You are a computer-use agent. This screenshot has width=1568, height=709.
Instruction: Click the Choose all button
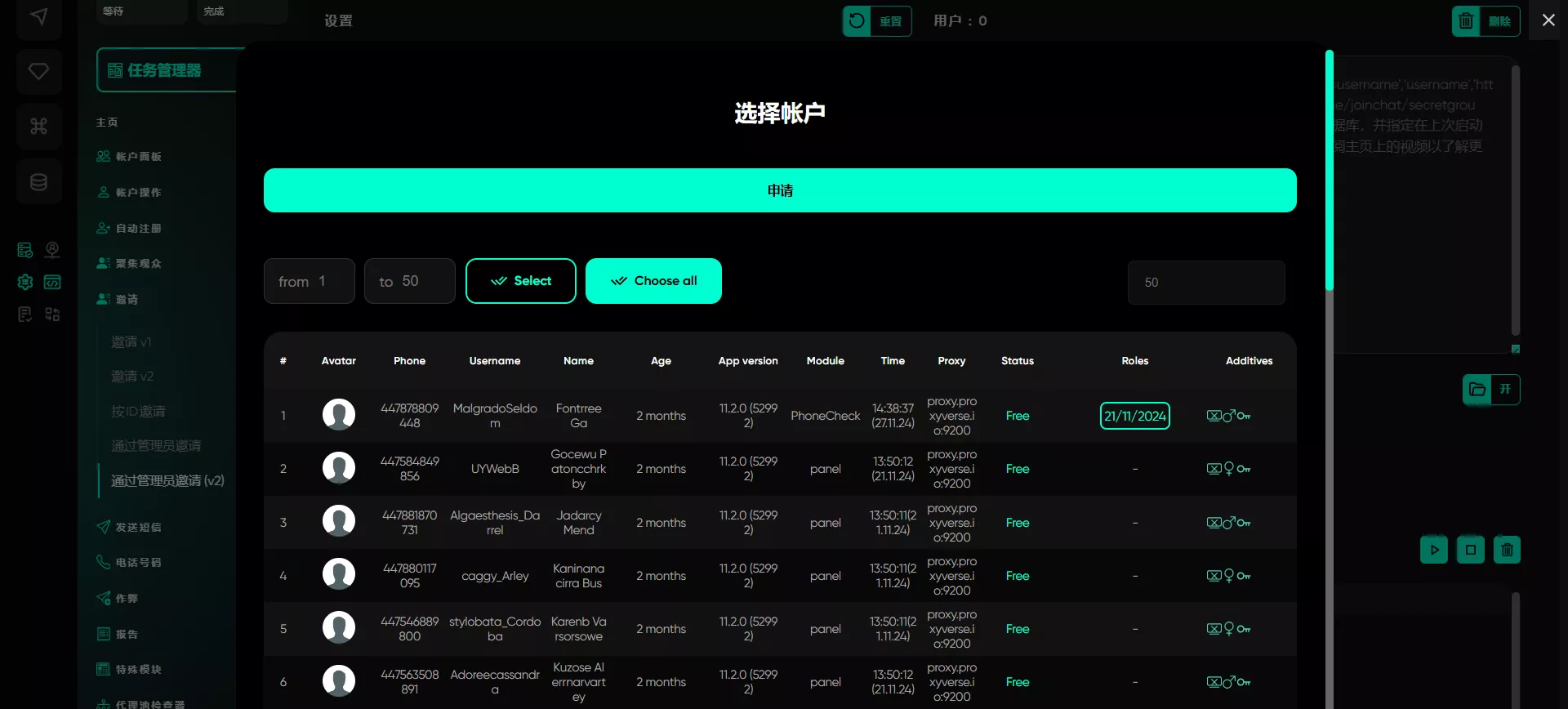click(x=653, y=281)
